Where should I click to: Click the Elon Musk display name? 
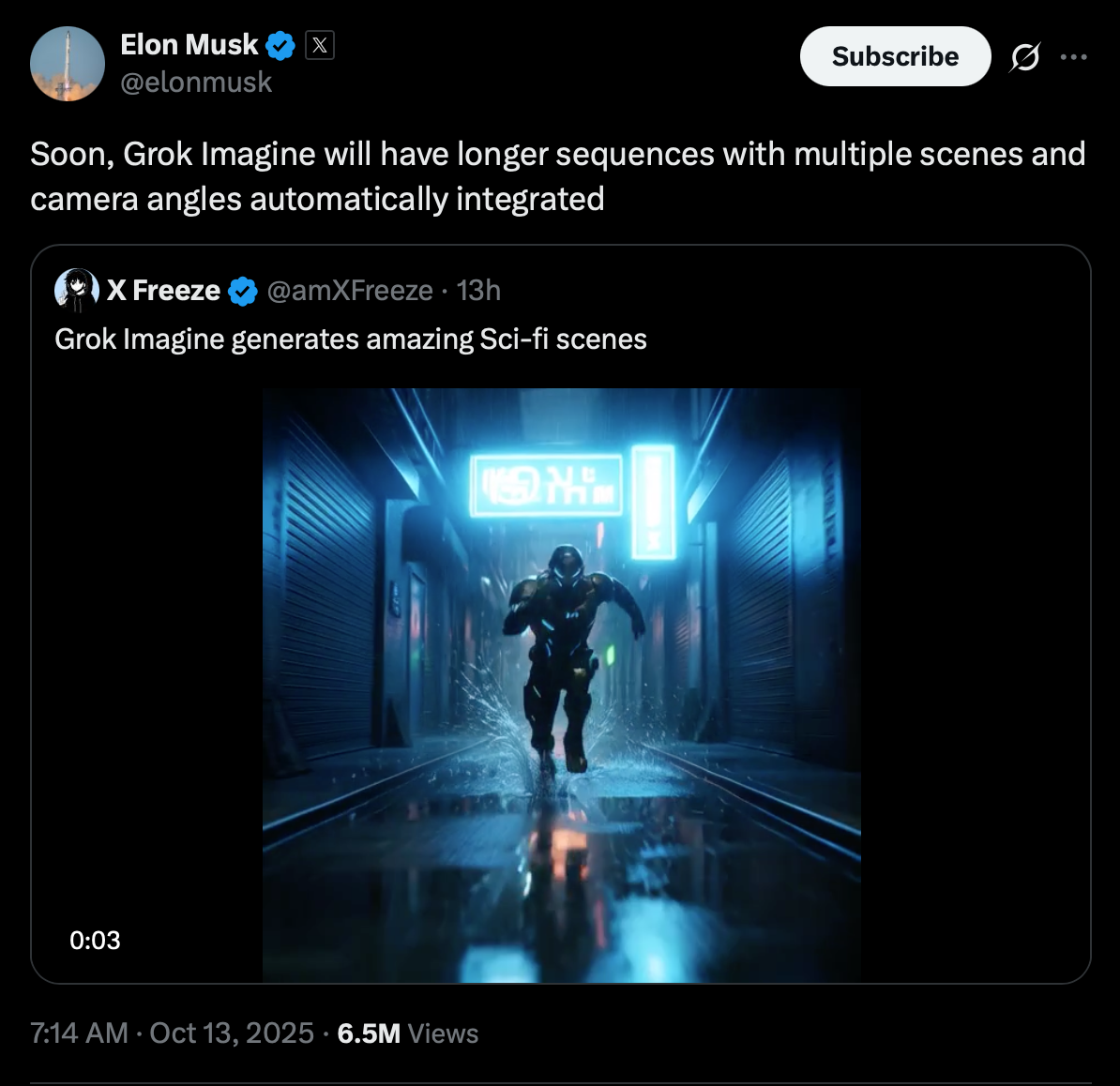coord(190,43)
